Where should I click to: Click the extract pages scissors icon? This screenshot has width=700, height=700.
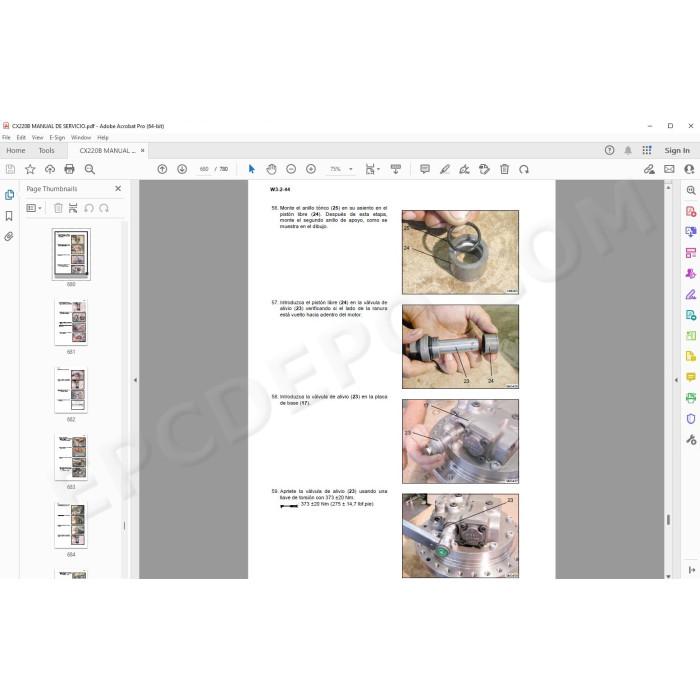click(x=73, y=208)
